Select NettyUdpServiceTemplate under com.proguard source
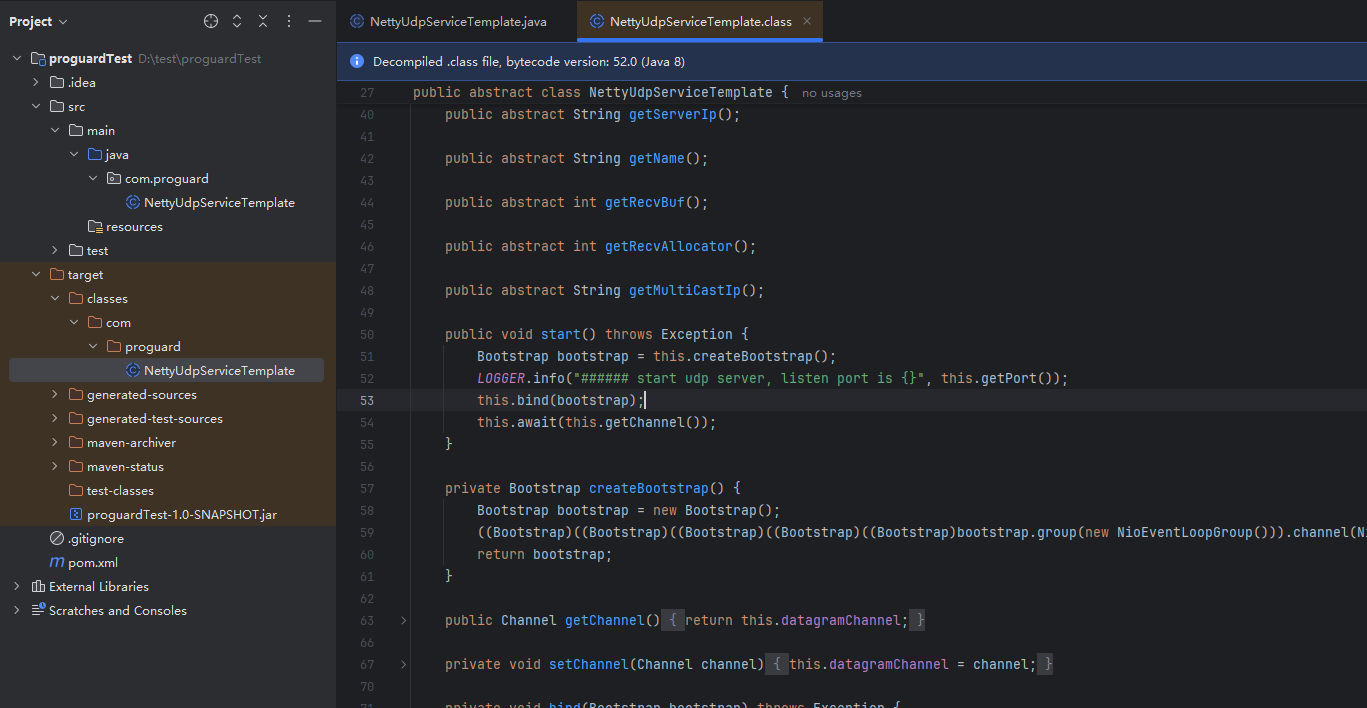The width and height of the screenshot is (1367, 708). (219, 203)
